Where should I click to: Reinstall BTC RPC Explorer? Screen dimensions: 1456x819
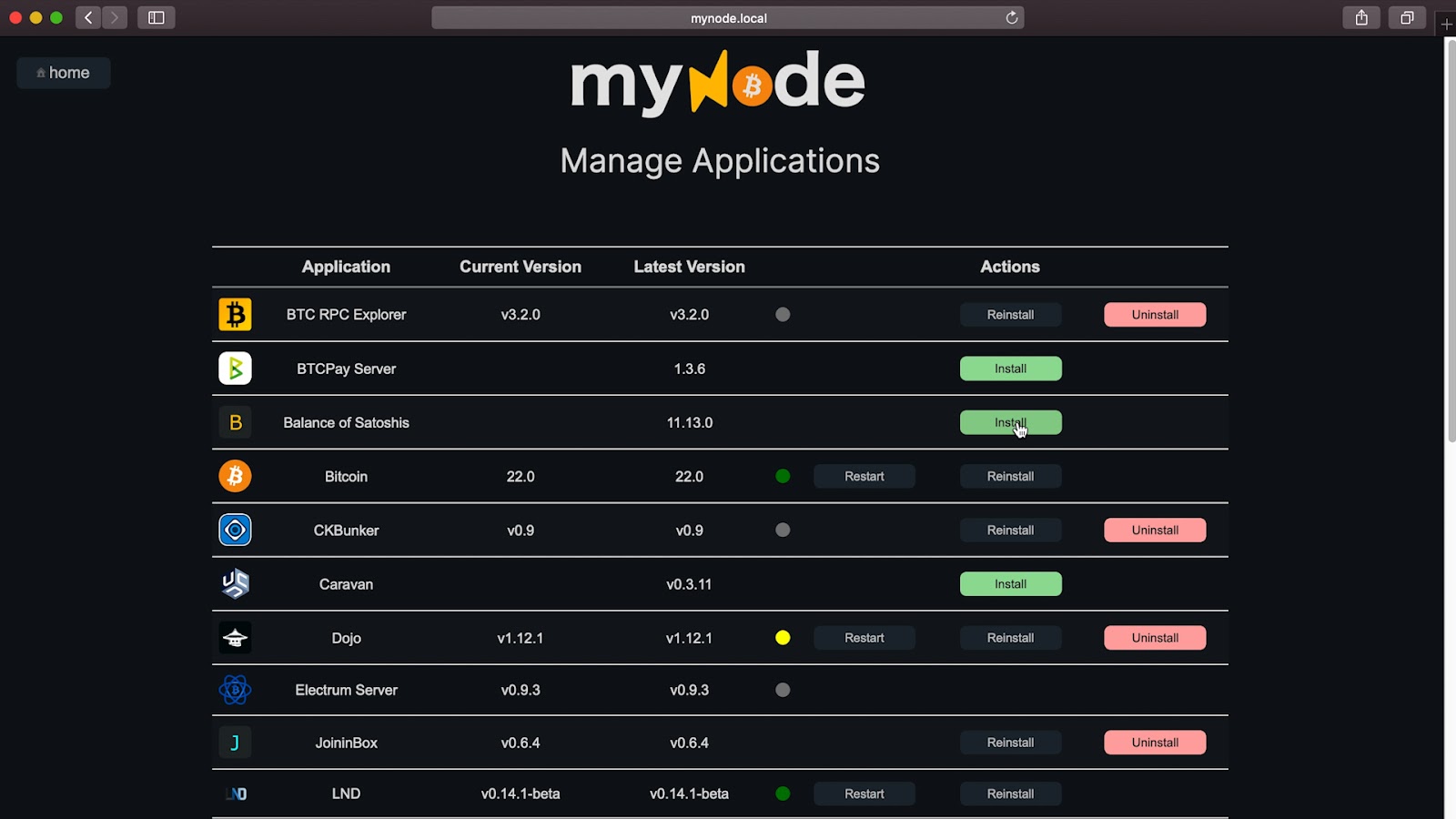(1010, 315)
